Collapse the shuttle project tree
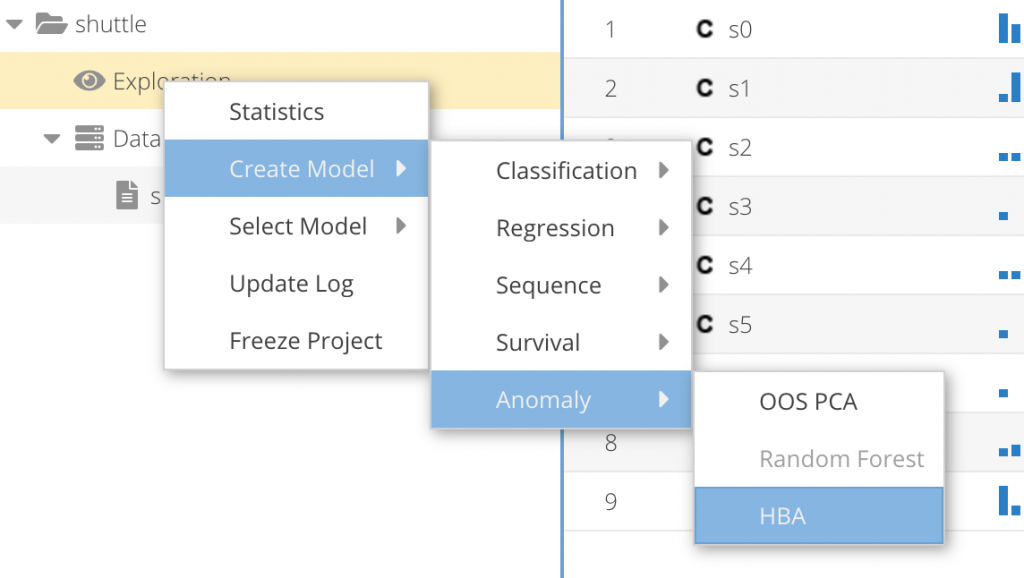 point(13,22)
